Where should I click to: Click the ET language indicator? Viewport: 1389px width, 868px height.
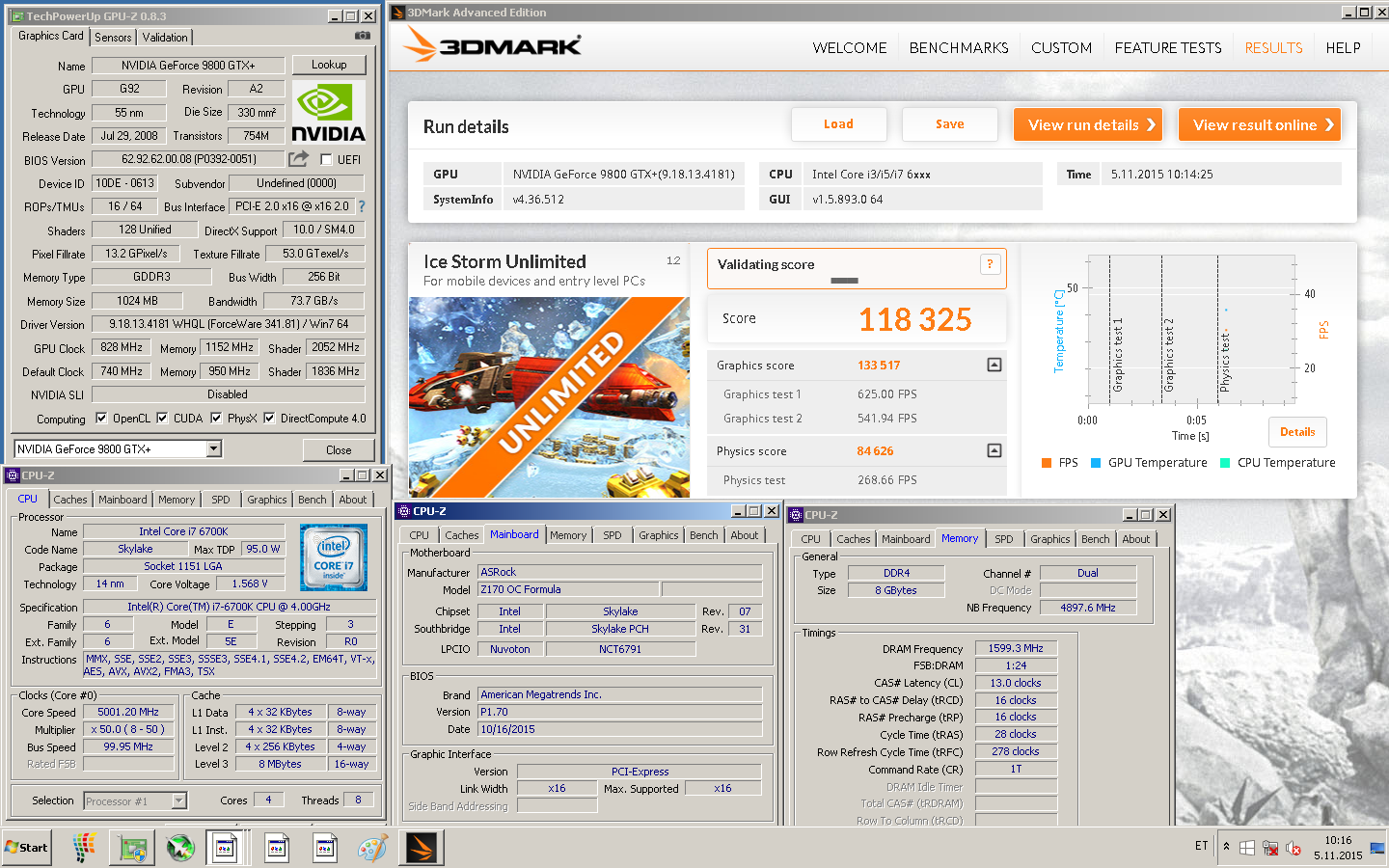click(x=1202, y=846)
